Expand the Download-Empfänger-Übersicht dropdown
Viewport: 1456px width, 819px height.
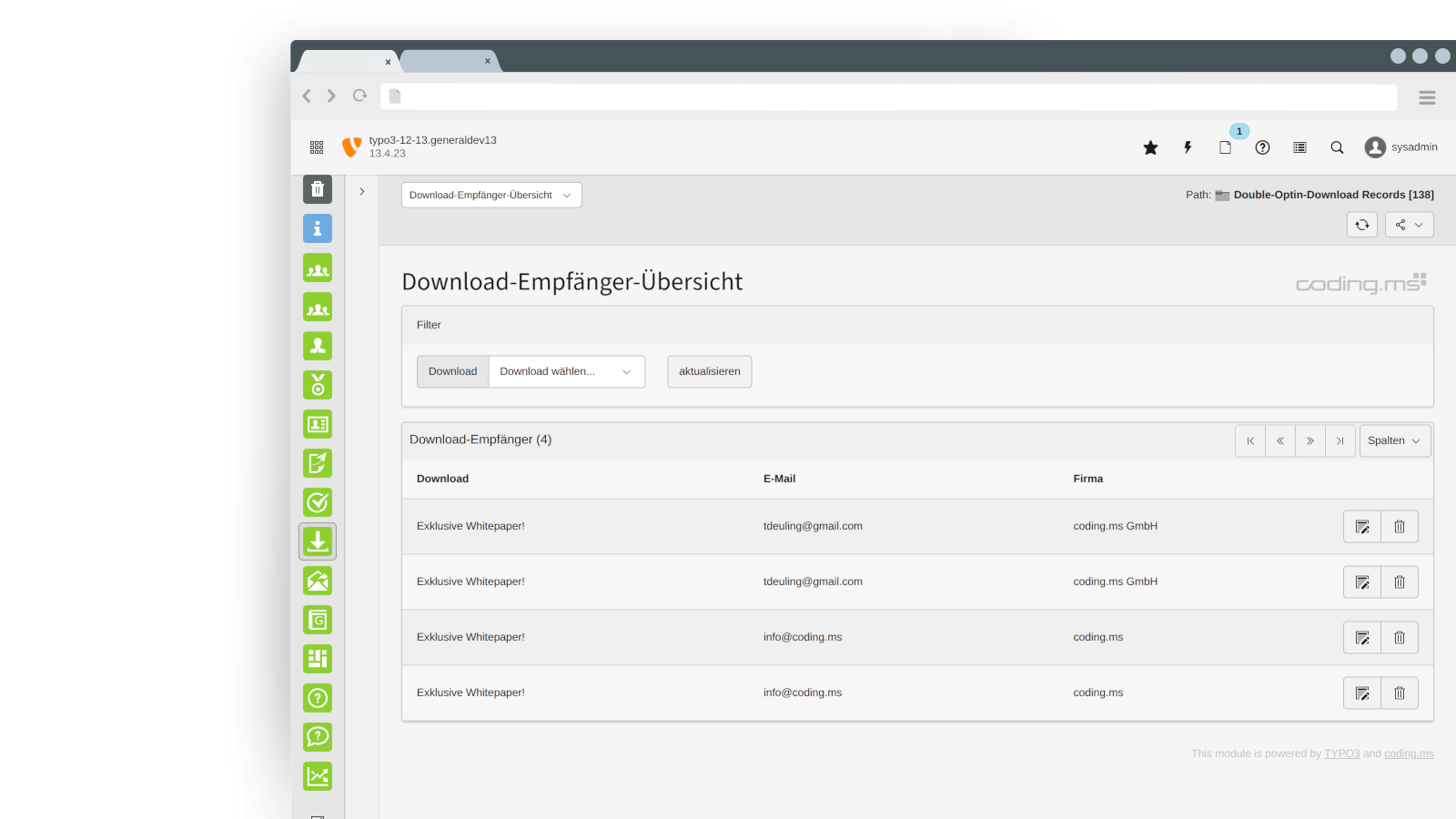pos(491,195)
